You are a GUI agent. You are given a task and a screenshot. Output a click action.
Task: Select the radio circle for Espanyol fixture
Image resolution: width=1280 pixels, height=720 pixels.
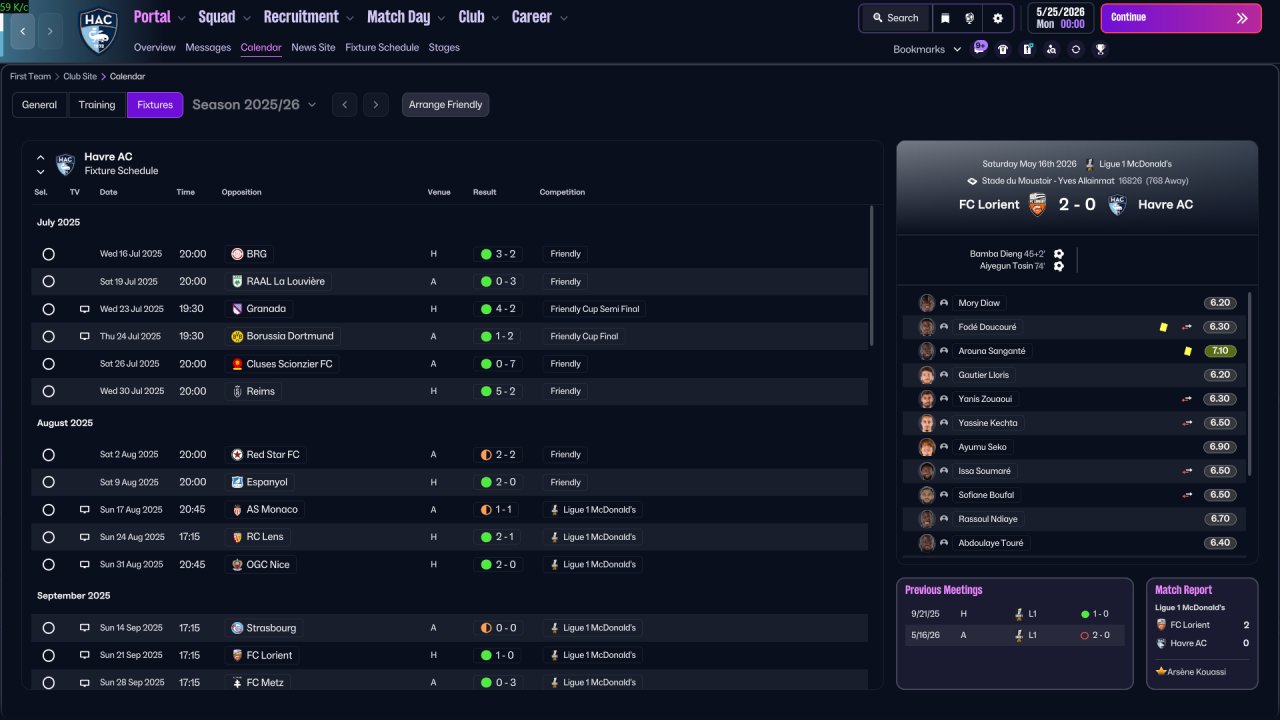(x=48, y=482)
